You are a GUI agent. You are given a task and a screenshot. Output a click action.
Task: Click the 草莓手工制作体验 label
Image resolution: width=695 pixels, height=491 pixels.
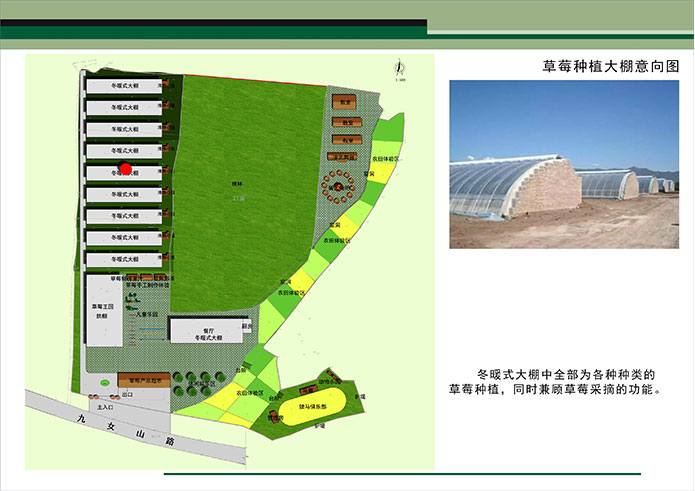tap(147, 285)
